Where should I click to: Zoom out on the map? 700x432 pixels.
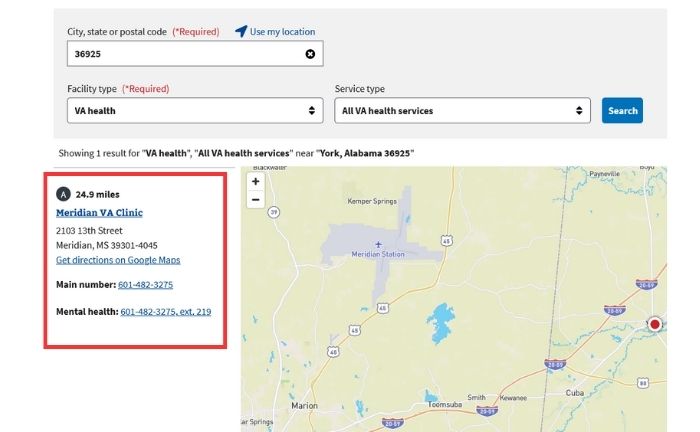pos(256,199)
